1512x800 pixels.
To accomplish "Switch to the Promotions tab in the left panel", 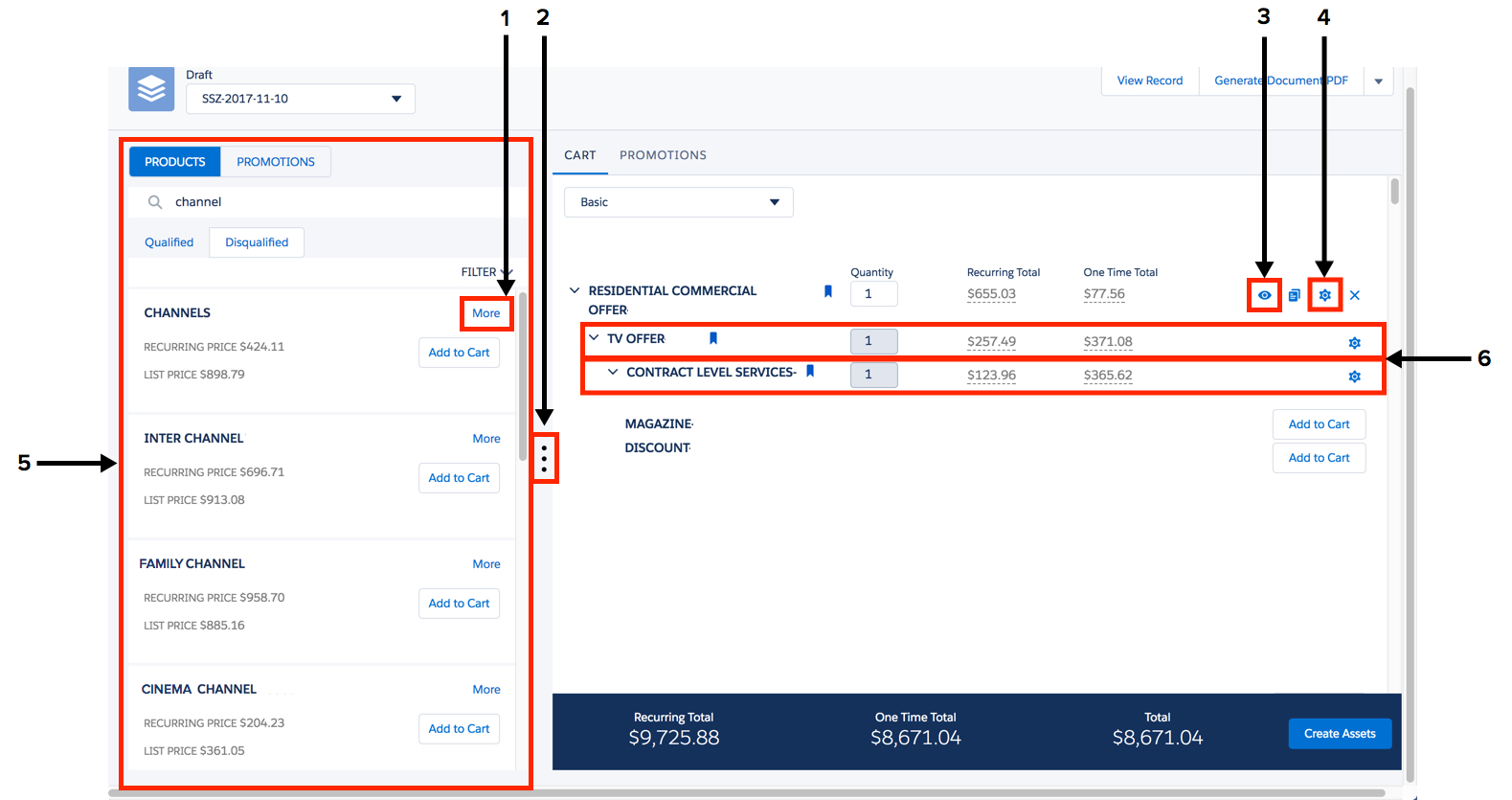I will pos(276,162).
